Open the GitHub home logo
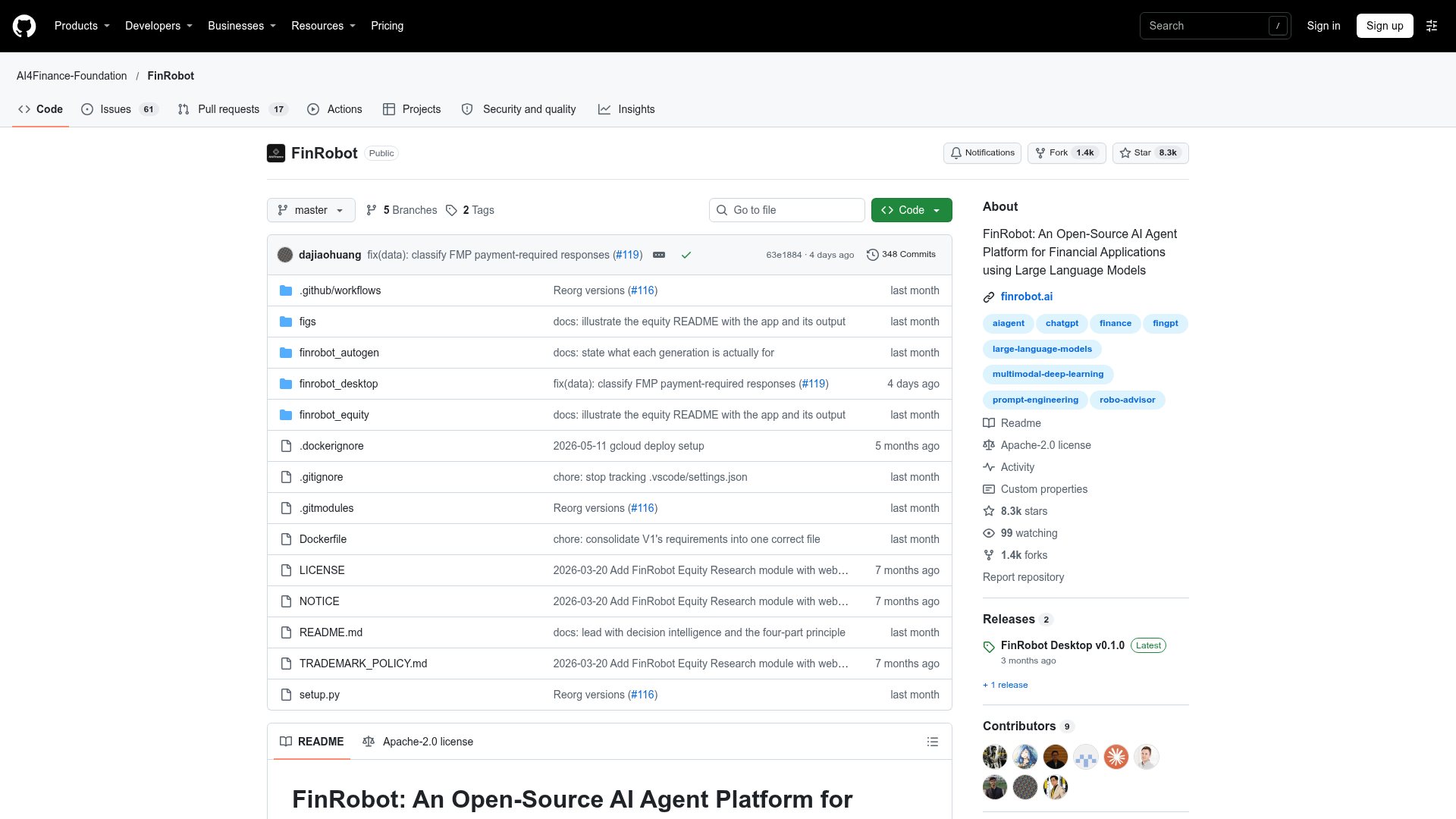This screenshot has width=1456, height=819. (x=24, y=26)
